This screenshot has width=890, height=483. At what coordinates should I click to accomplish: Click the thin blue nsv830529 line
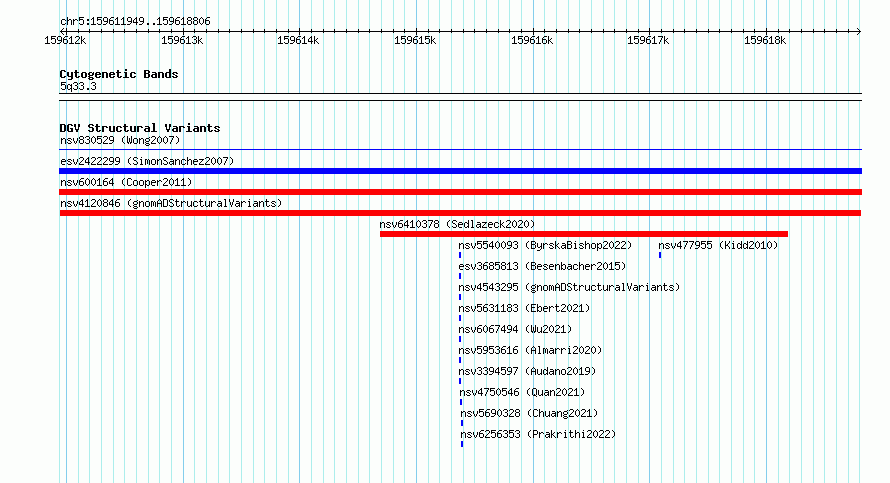[x=460, y=150]
